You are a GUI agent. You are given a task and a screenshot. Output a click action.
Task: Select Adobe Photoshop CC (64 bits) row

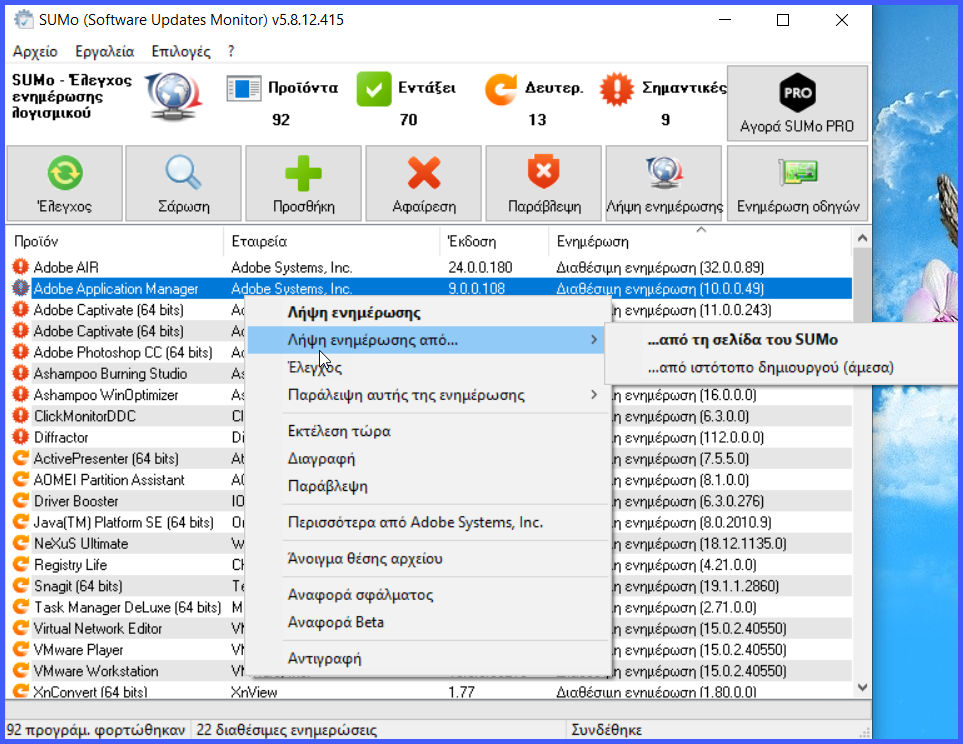(x=123, y=353)
